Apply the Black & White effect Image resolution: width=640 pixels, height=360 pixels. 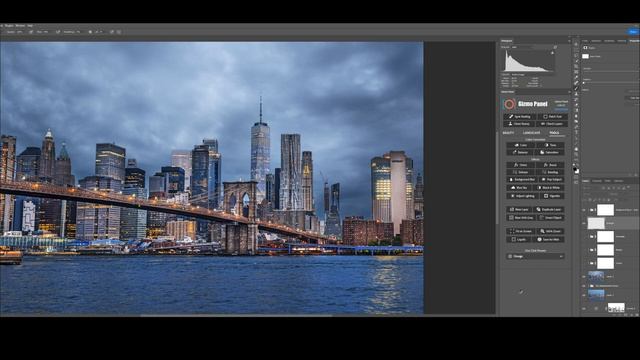pos(550,188)
